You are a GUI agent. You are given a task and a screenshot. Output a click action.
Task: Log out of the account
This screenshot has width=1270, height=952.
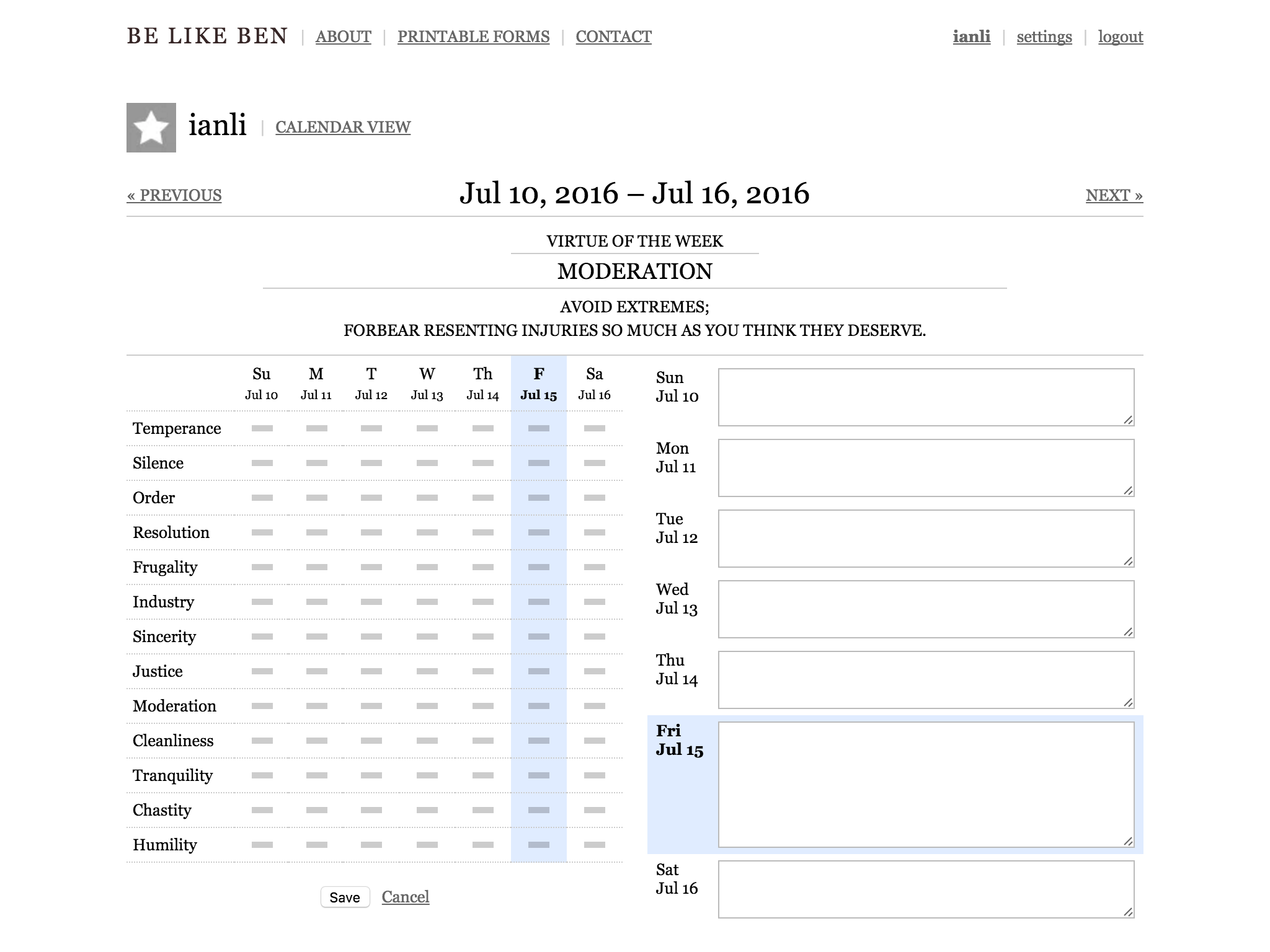1121,37
